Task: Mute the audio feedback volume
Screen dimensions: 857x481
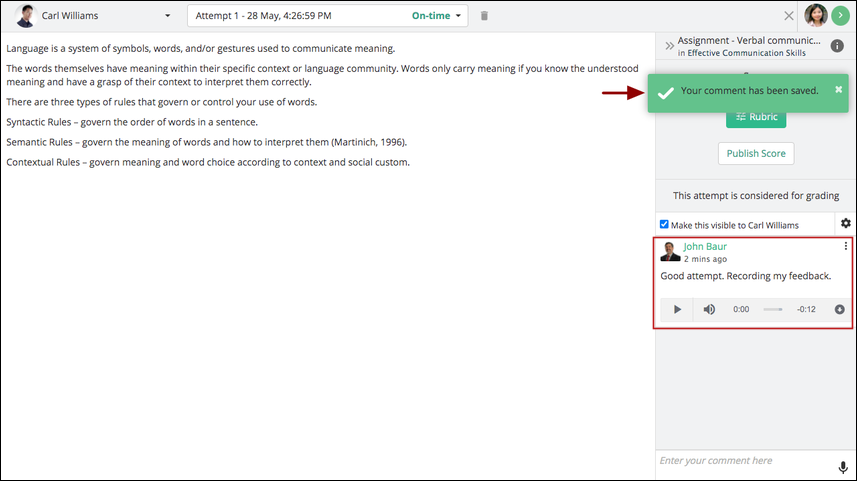Action: point(709,309)
